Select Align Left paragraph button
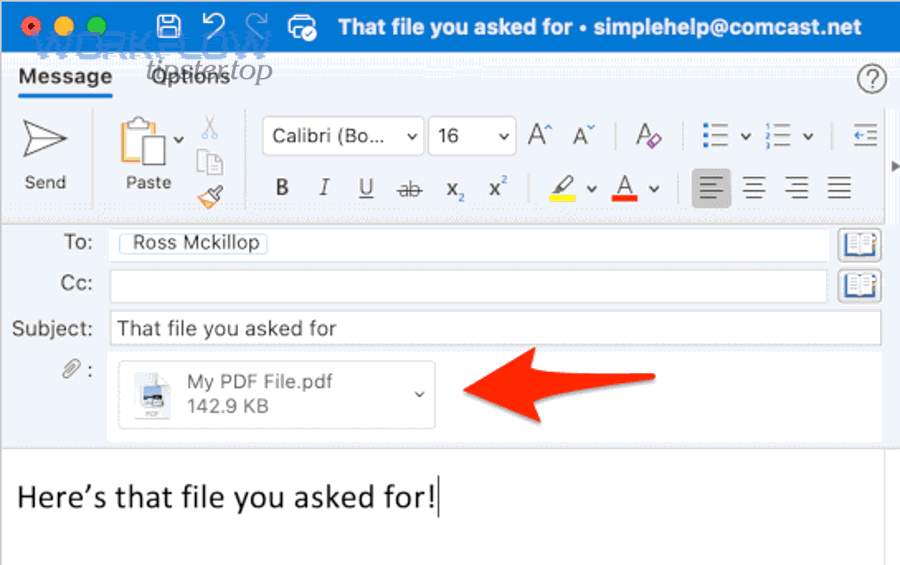 coord(711,188)
